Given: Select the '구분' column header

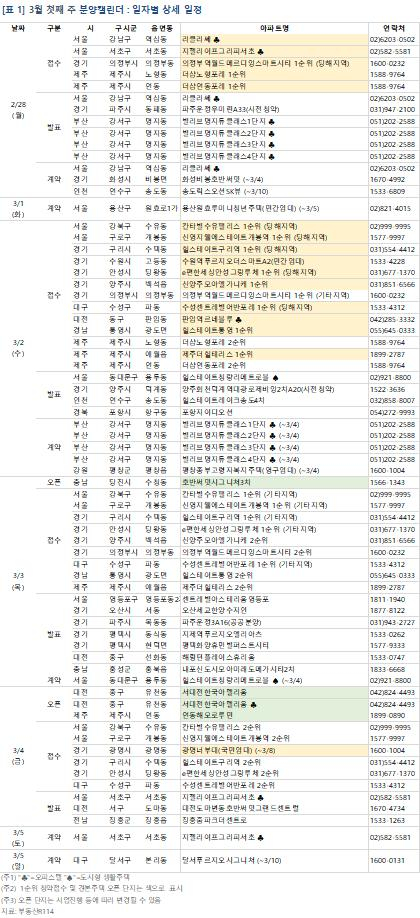Looking at the screenshot, I should tap(53, 28).
